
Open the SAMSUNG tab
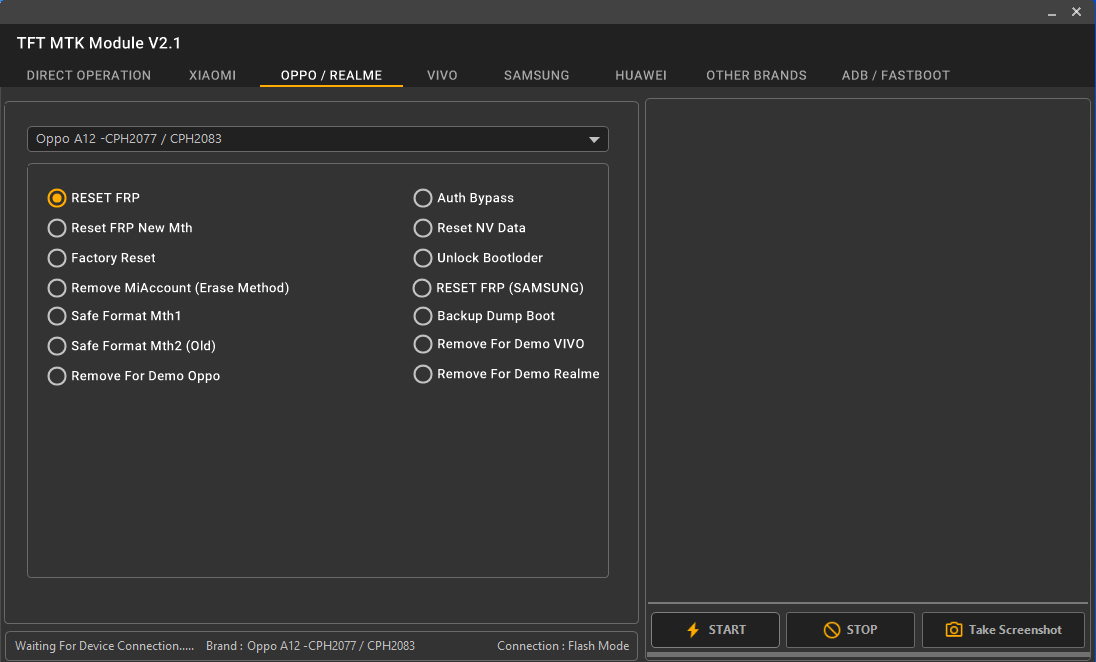(x=536, y=75)
